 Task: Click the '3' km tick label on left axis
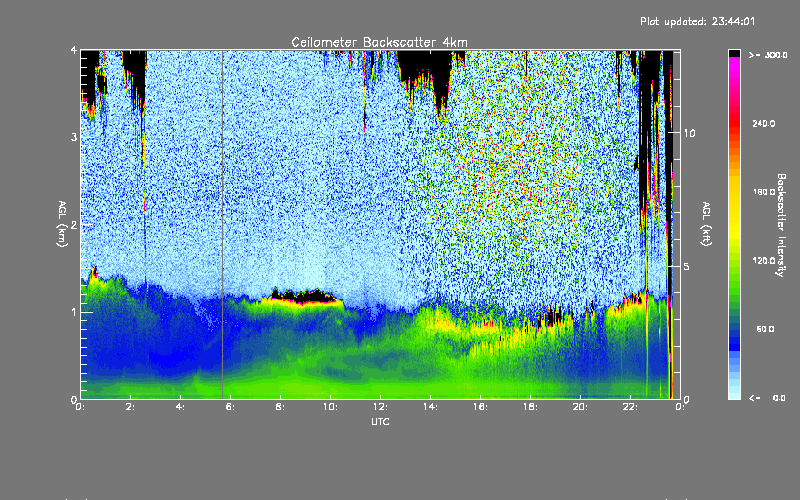coord(74,138)
